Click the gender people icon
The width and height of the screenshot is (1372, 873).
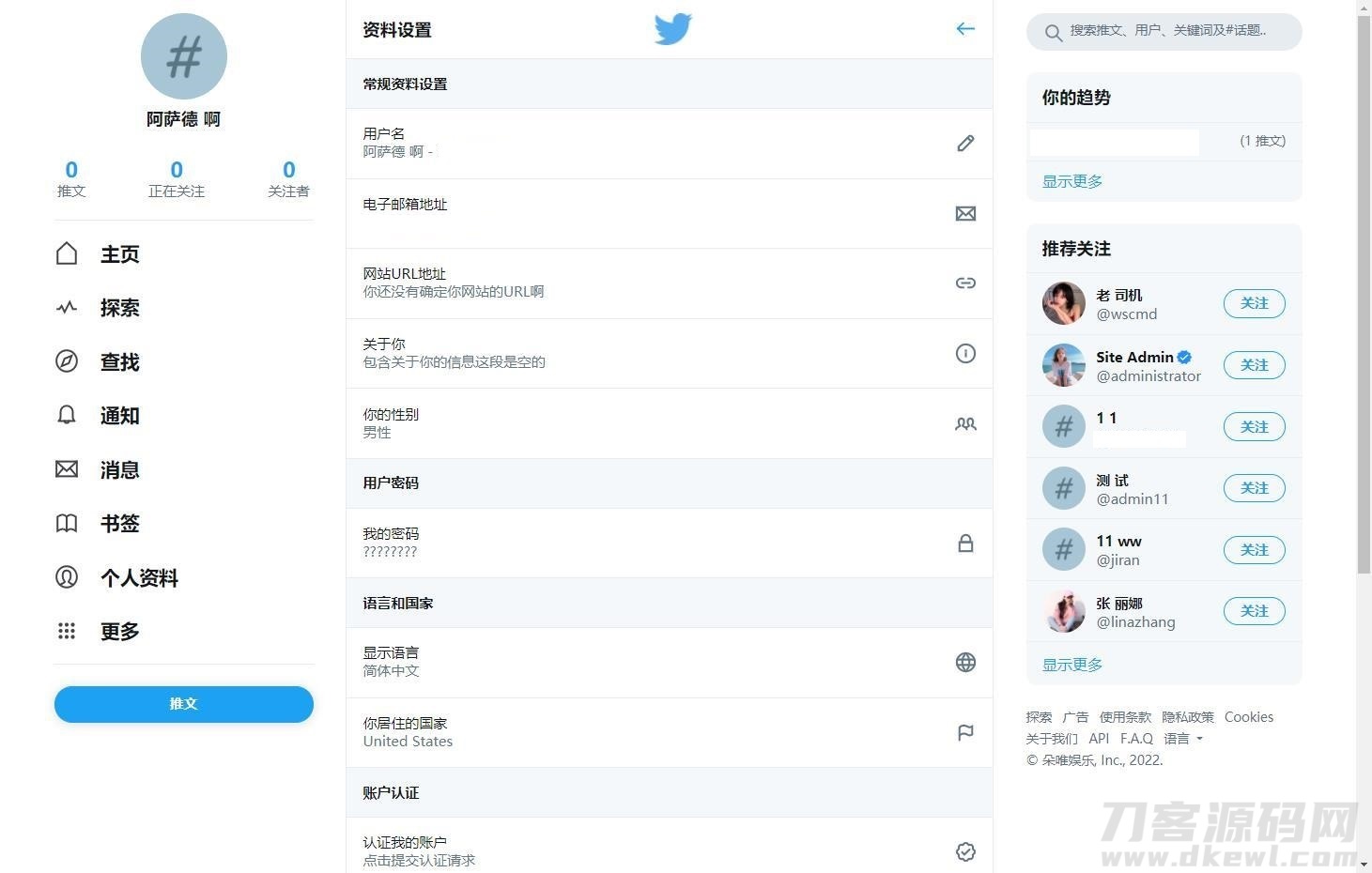pyautogui.click(x=965, y=423)
